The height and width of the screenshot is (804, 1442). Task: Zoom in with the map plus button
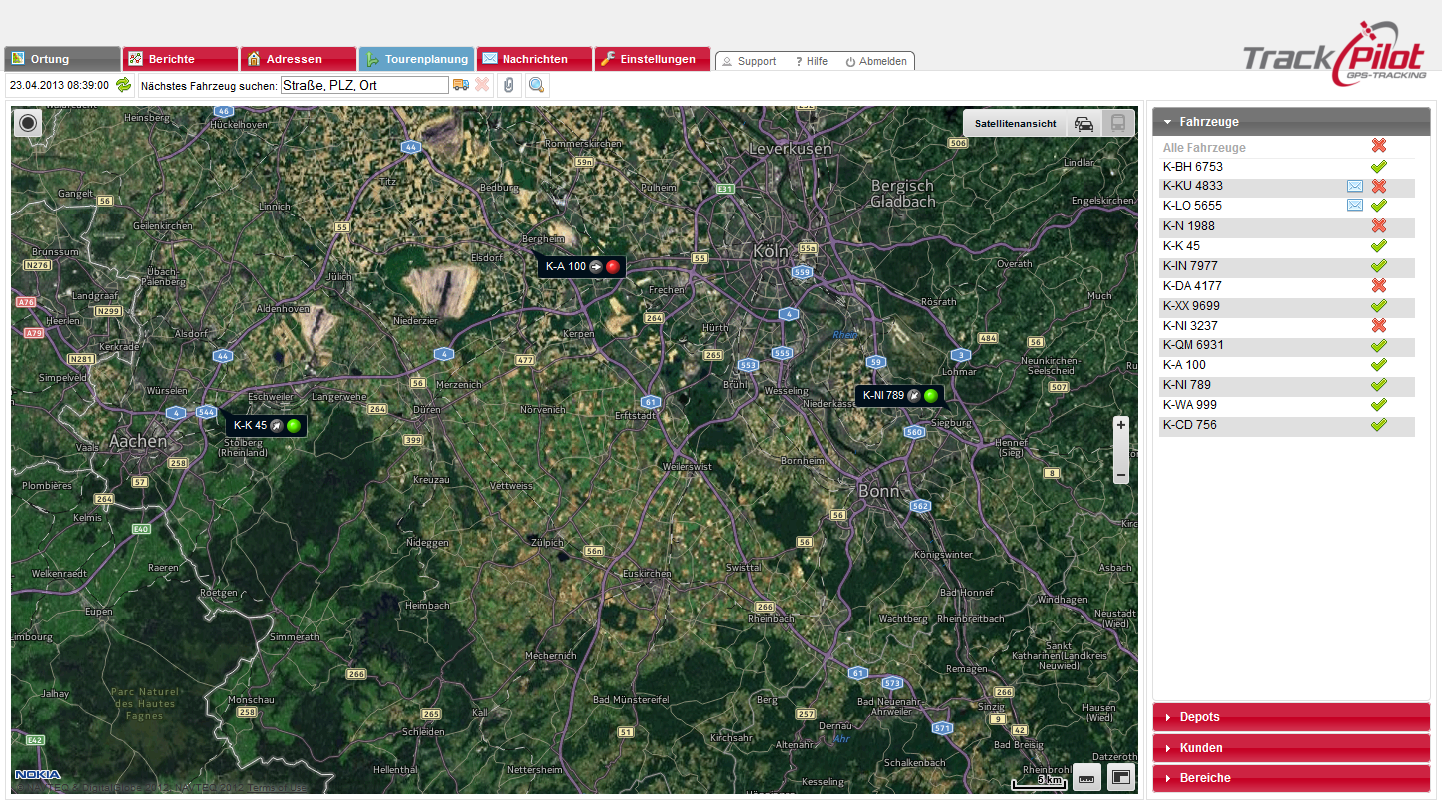pyautogui.click(x=1121, y=425)
